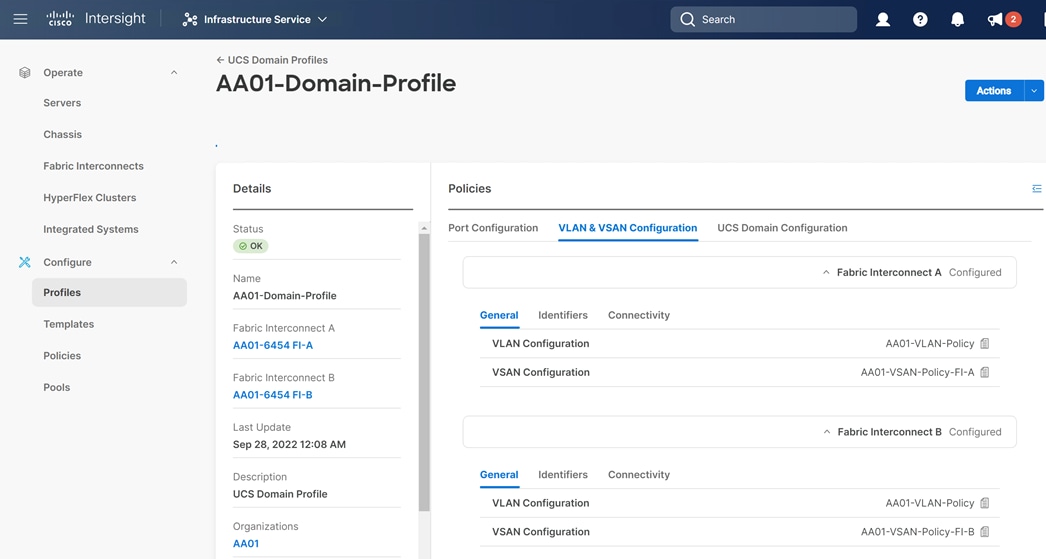Select Connectivity tab under Fabric Interconnect A
The height and width of the screenshot is (559, 1046).
click(x=638, y=315)
